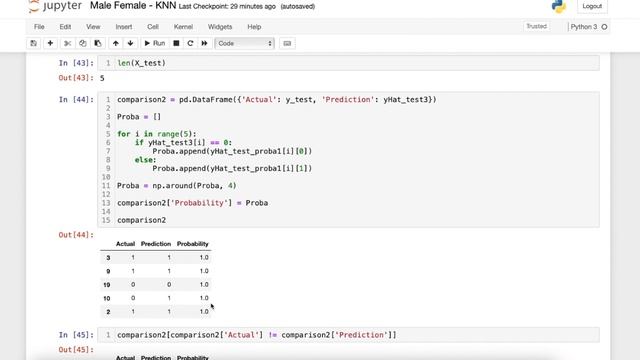Click the Out[44] prompt

pos(76,235)
